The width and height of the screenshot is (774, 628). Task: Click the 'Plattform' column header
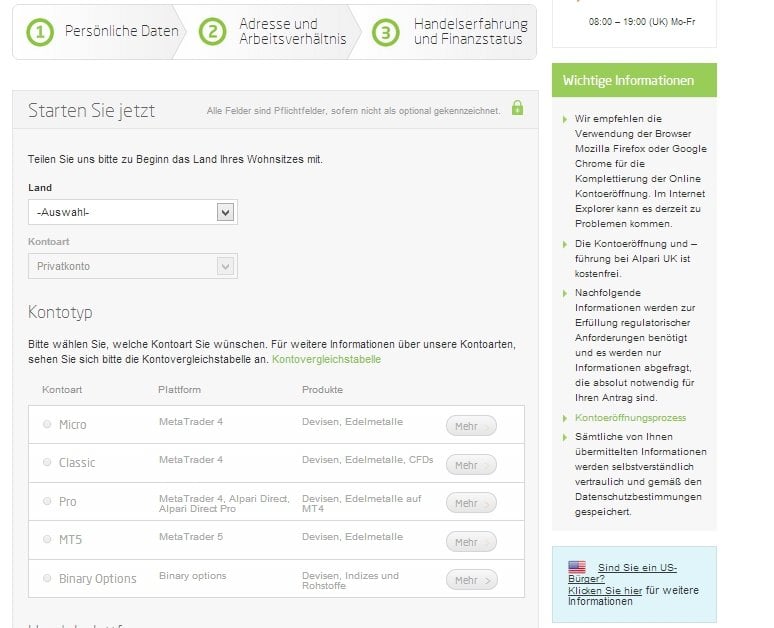179,390
